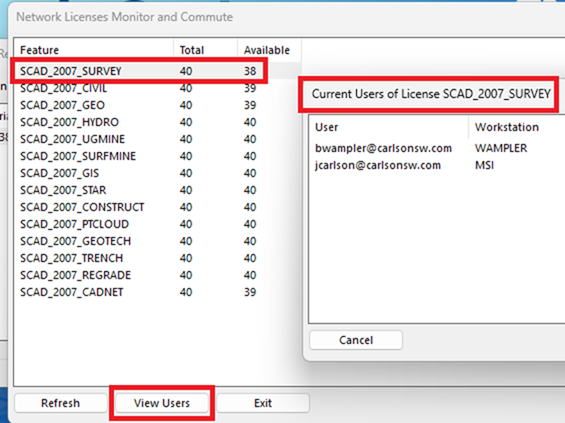Click the Current Users of License popup title
Screen dimensions: 565x423
tap(431, 94)
